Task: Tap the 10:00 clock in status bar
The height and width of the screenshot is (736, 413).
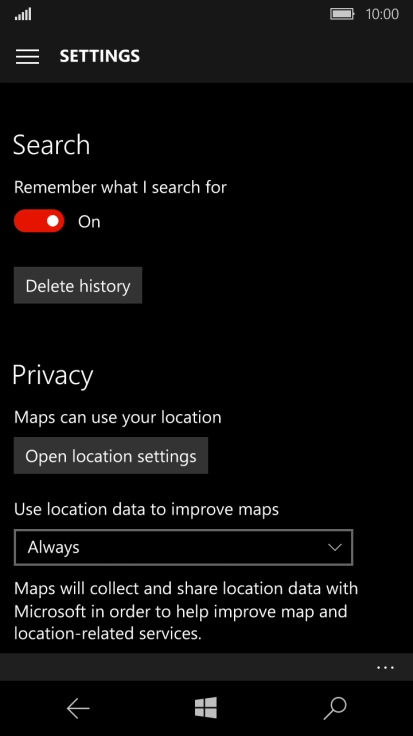Action: coord(382,14)
